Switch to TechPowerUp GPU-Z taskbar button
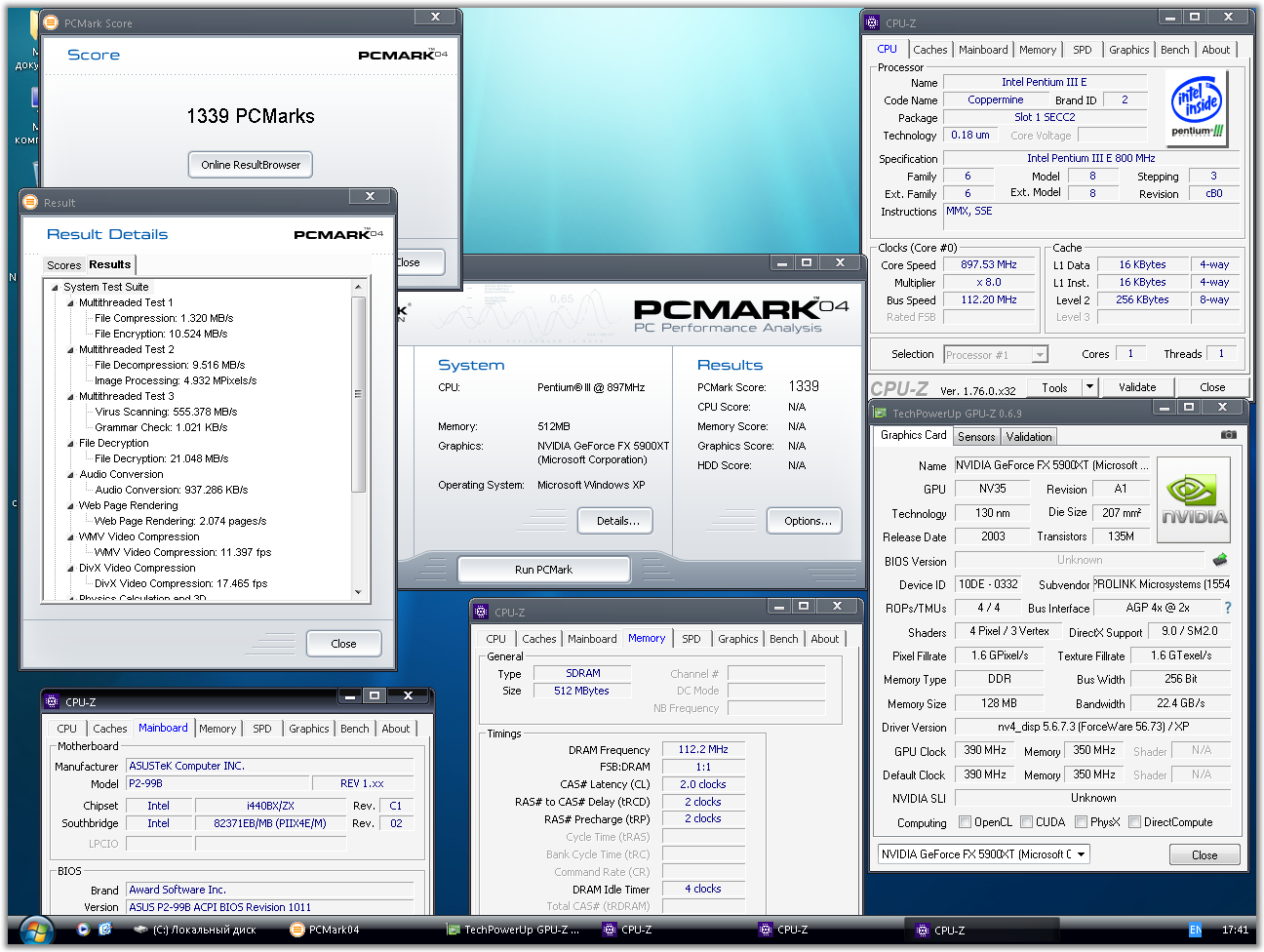 514,930
